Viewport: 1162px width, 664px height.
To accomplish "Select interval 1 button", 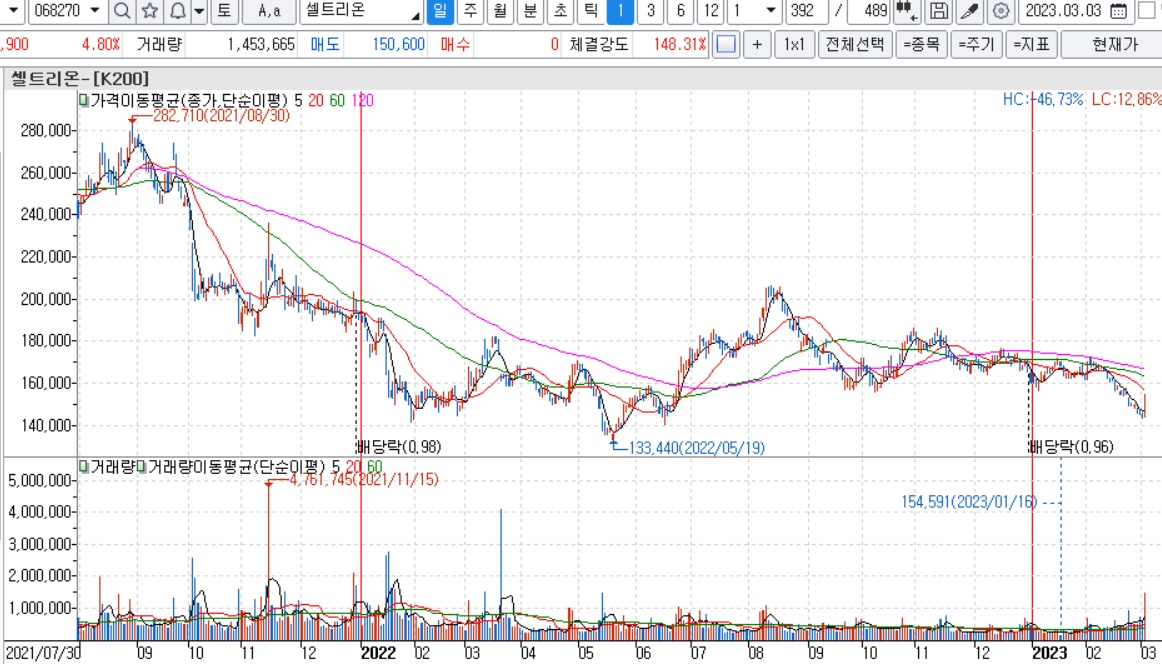I will (x=620, y=10).
